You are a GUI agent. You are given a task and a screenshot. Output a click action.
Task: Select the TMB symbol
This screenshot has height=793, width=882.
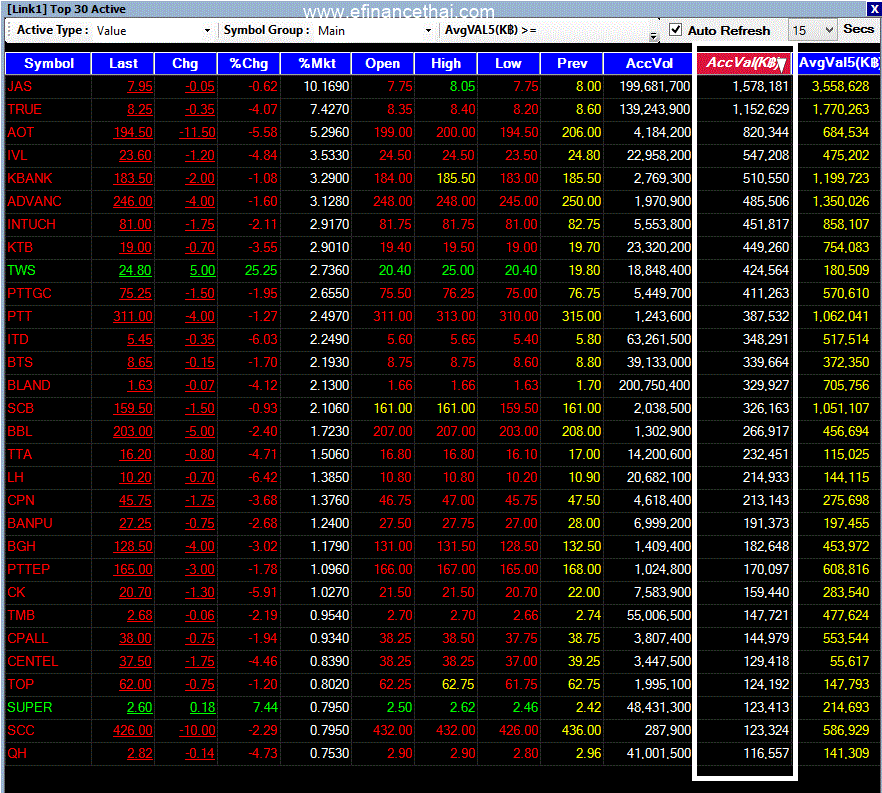click(x=21, y=616)
